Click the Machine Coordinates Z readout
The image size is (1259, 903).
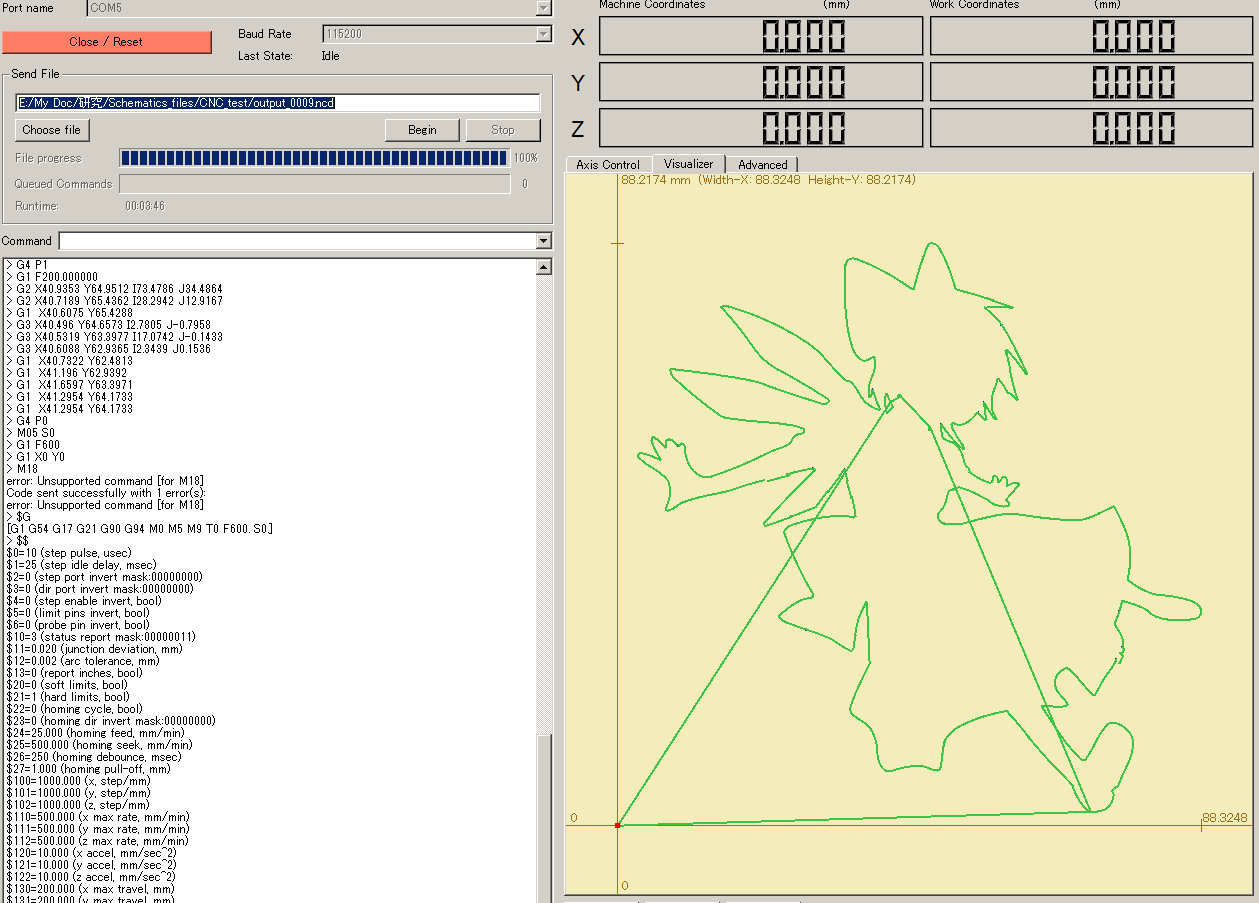(761, 128)
